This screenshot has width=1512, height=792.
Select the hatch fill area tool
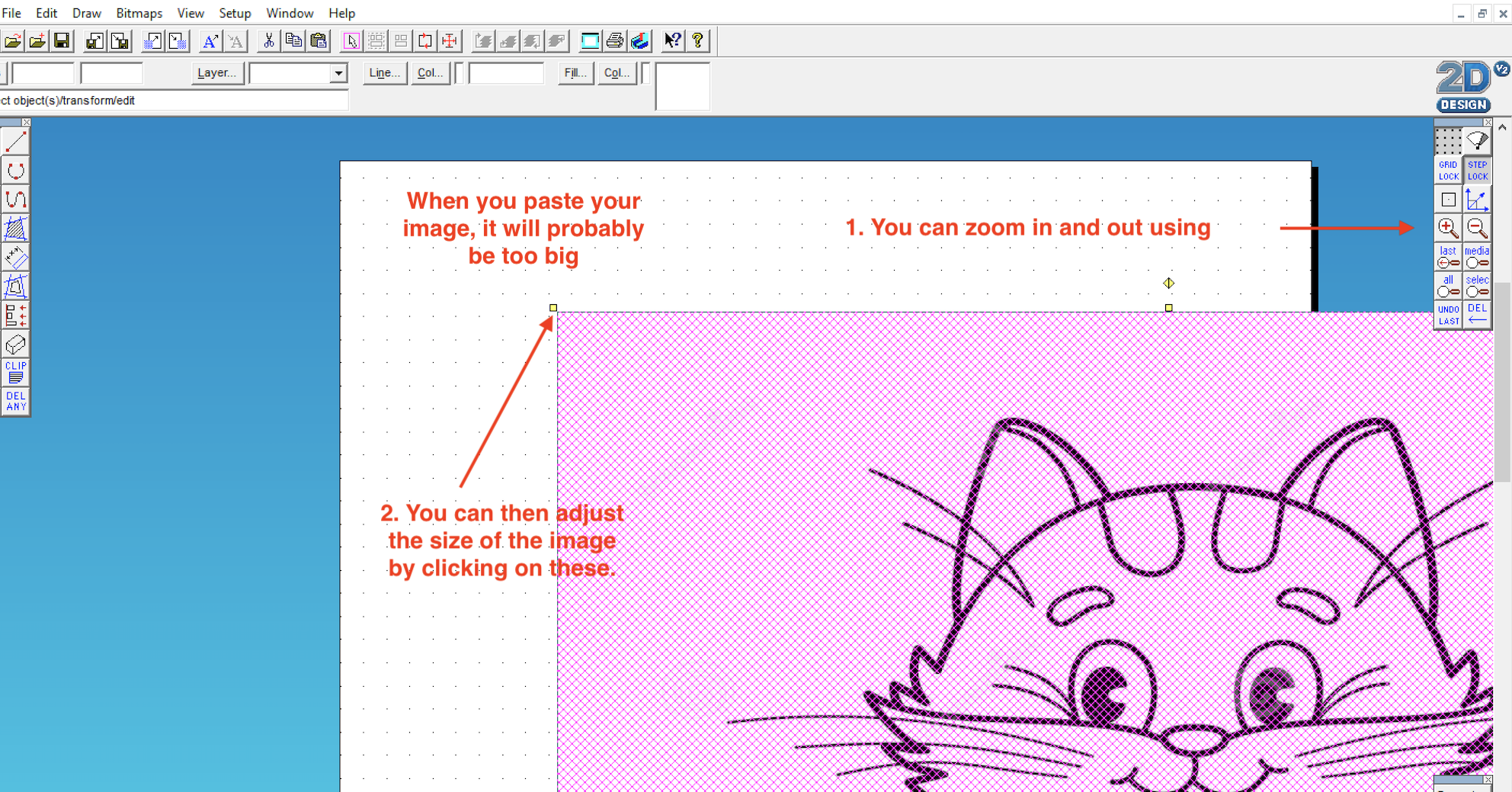point(15,229)
